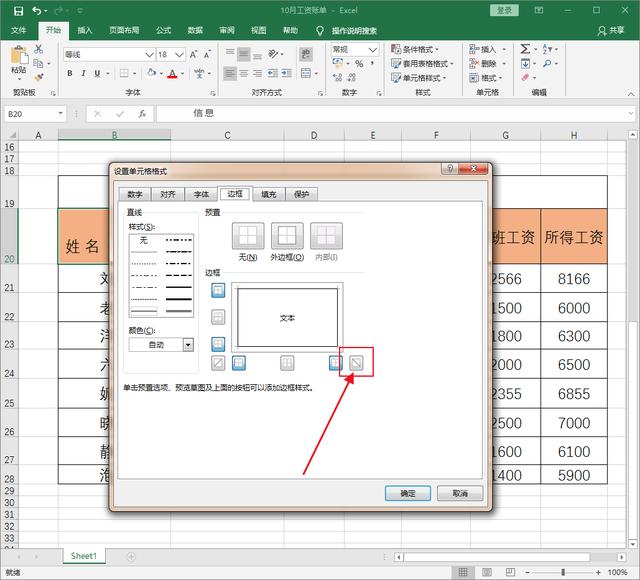This screenshot has width=640, height=580.
Task: Click the 确定 button
Action: (x=407, y=493)
